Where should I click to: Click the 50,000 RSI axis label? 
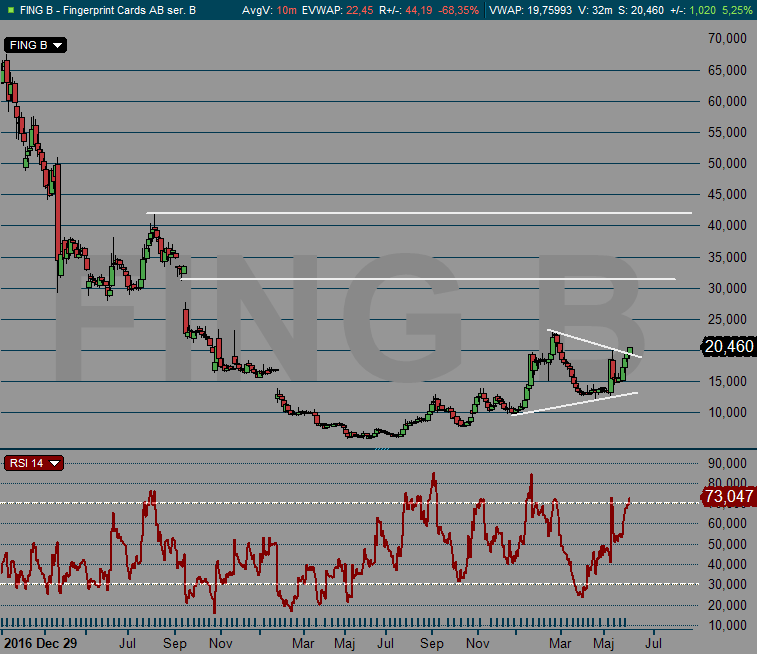pyautogui.click(x=727, y=544)
